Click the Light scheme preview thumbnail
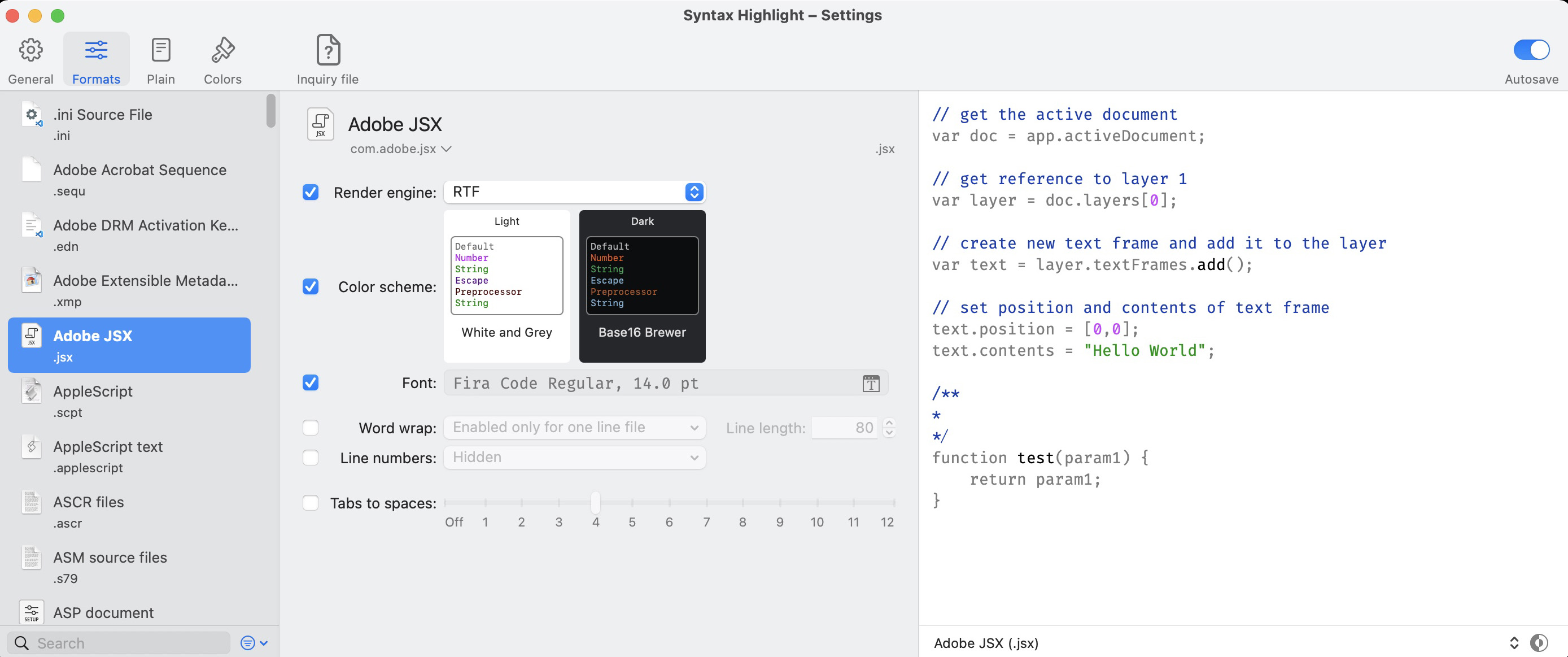This screenshot has width=1568, height=657. click(x=507, y=275)
